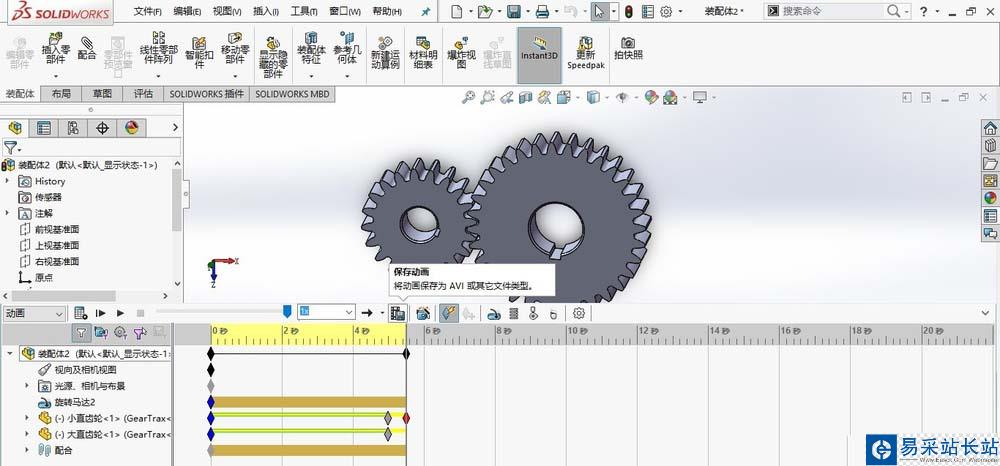
Task: Open the motion study type dropdown (动画)
Action: [33, 313]
